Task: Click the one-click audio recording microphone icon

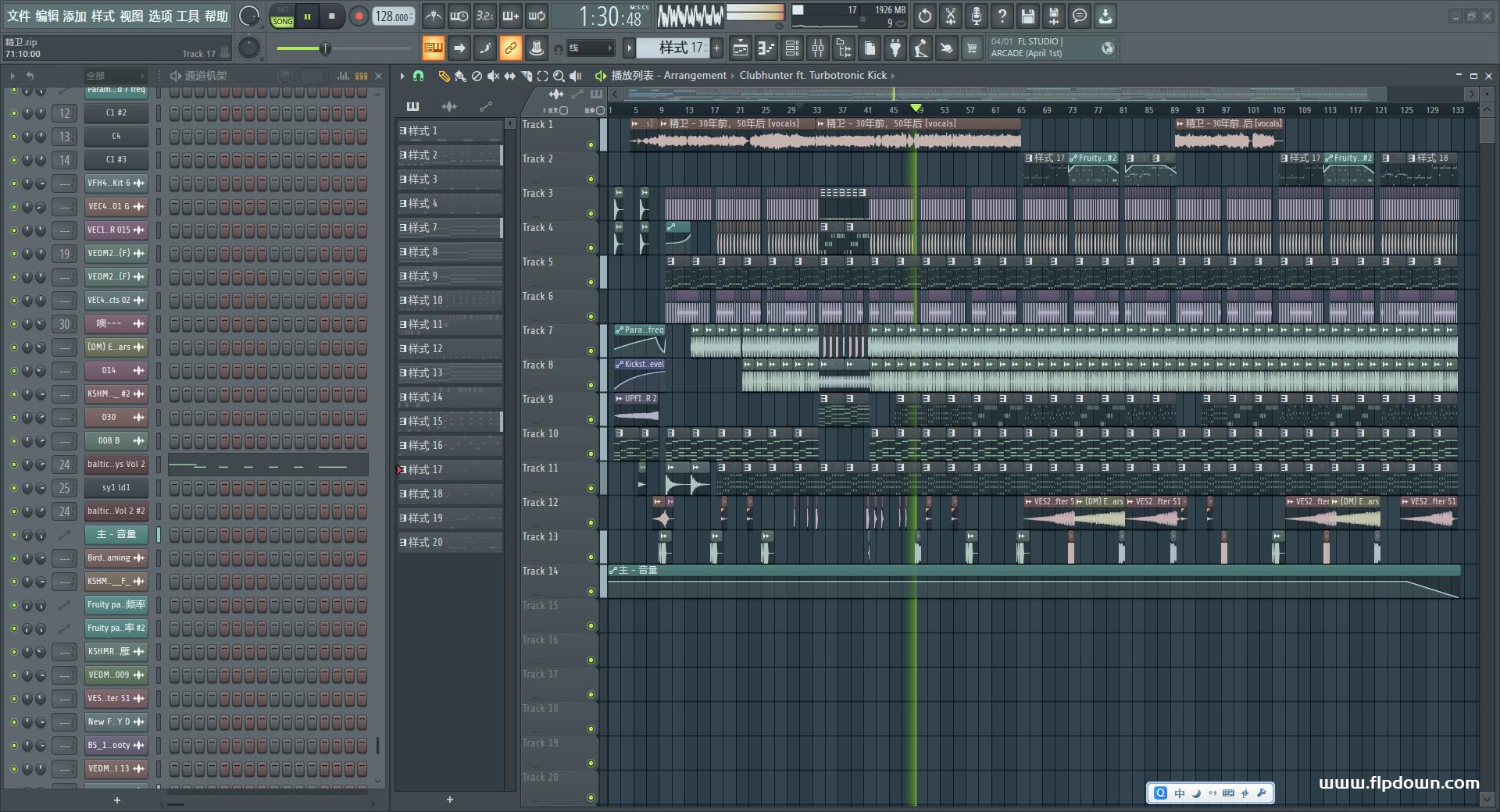Action: (977, 16)
